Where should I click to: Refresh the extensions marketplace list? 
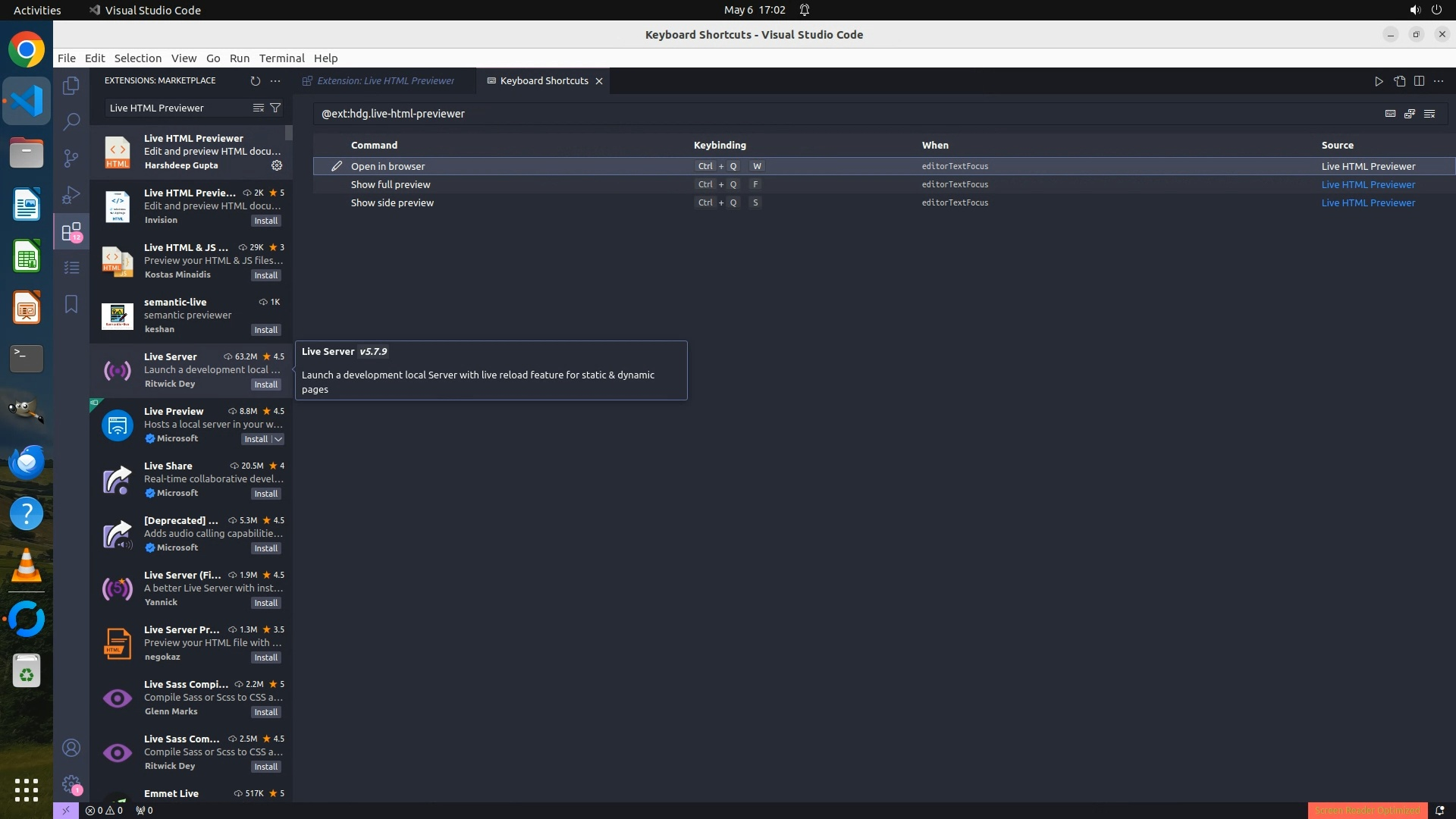[255, 80]
